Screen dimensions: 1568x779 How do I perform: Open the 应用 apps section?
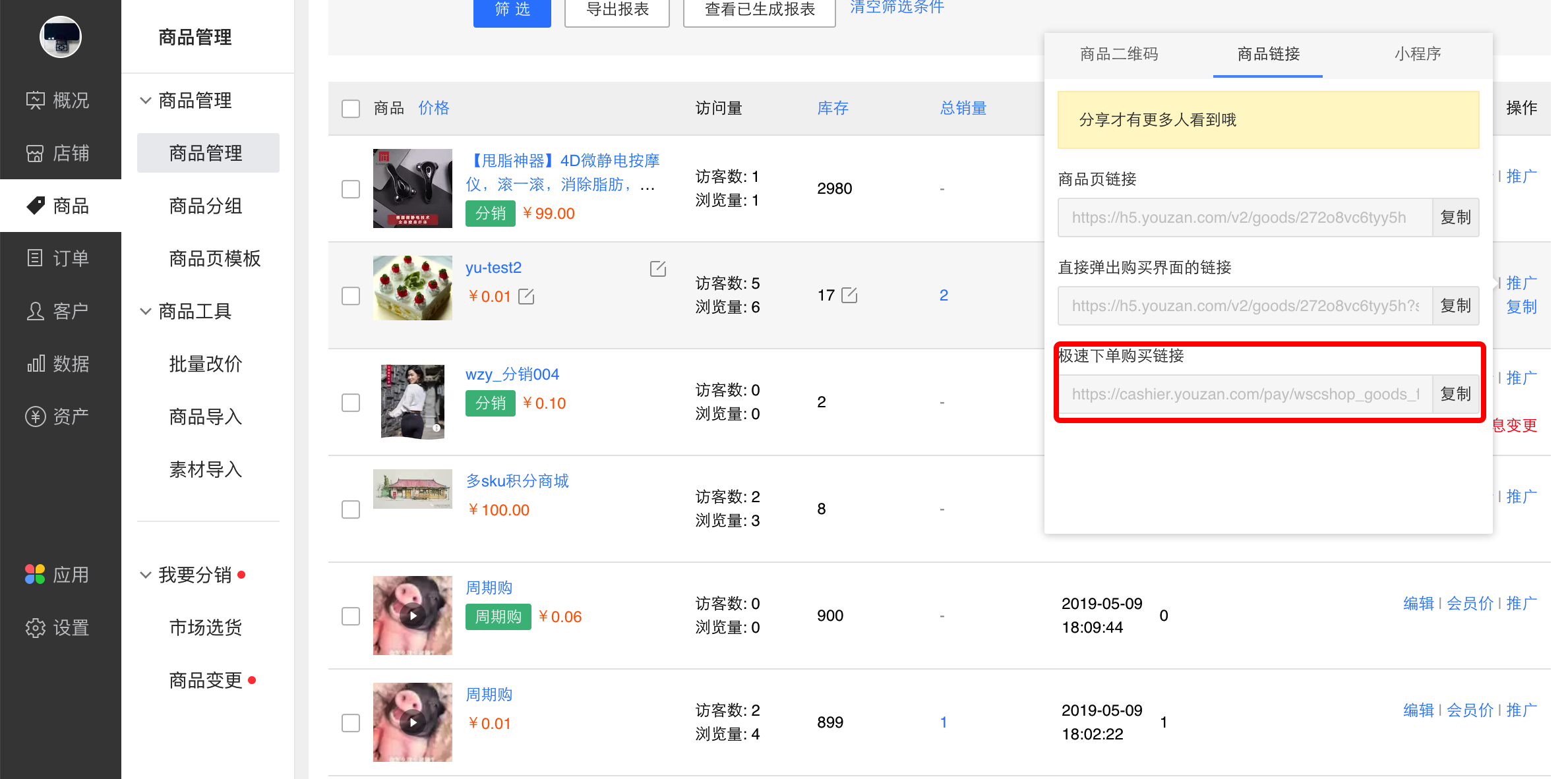coord(61,575)
